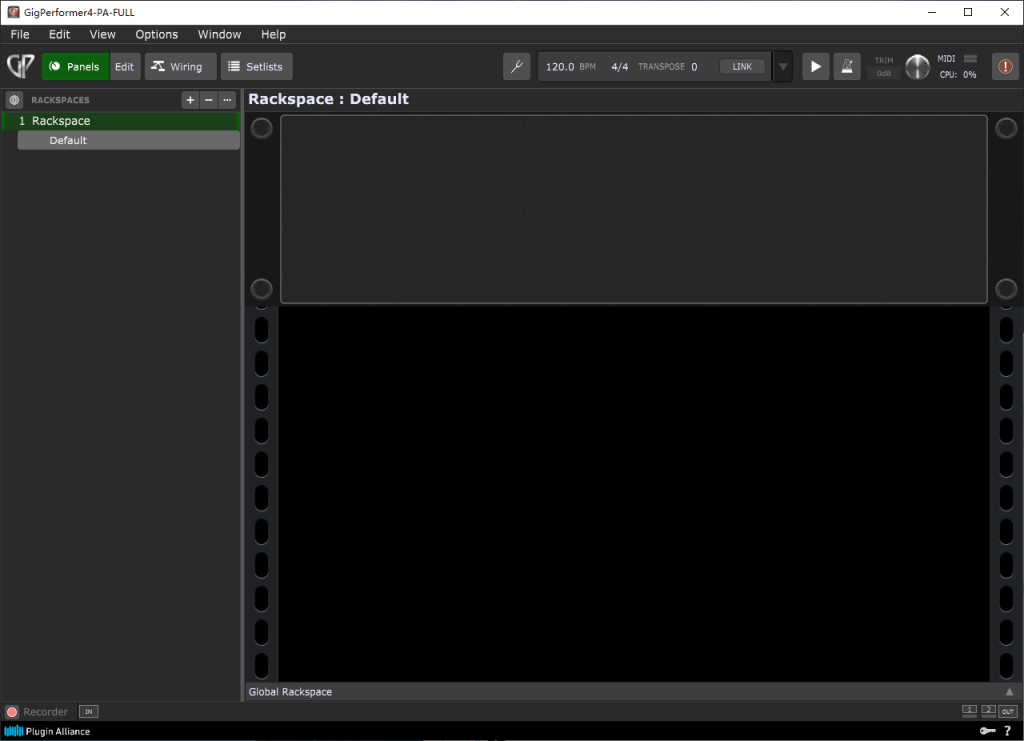The width and height of the screenshot is (1024, 741).
Task: Click the MIDI activity indicator
Action: (x=970, y=59)
